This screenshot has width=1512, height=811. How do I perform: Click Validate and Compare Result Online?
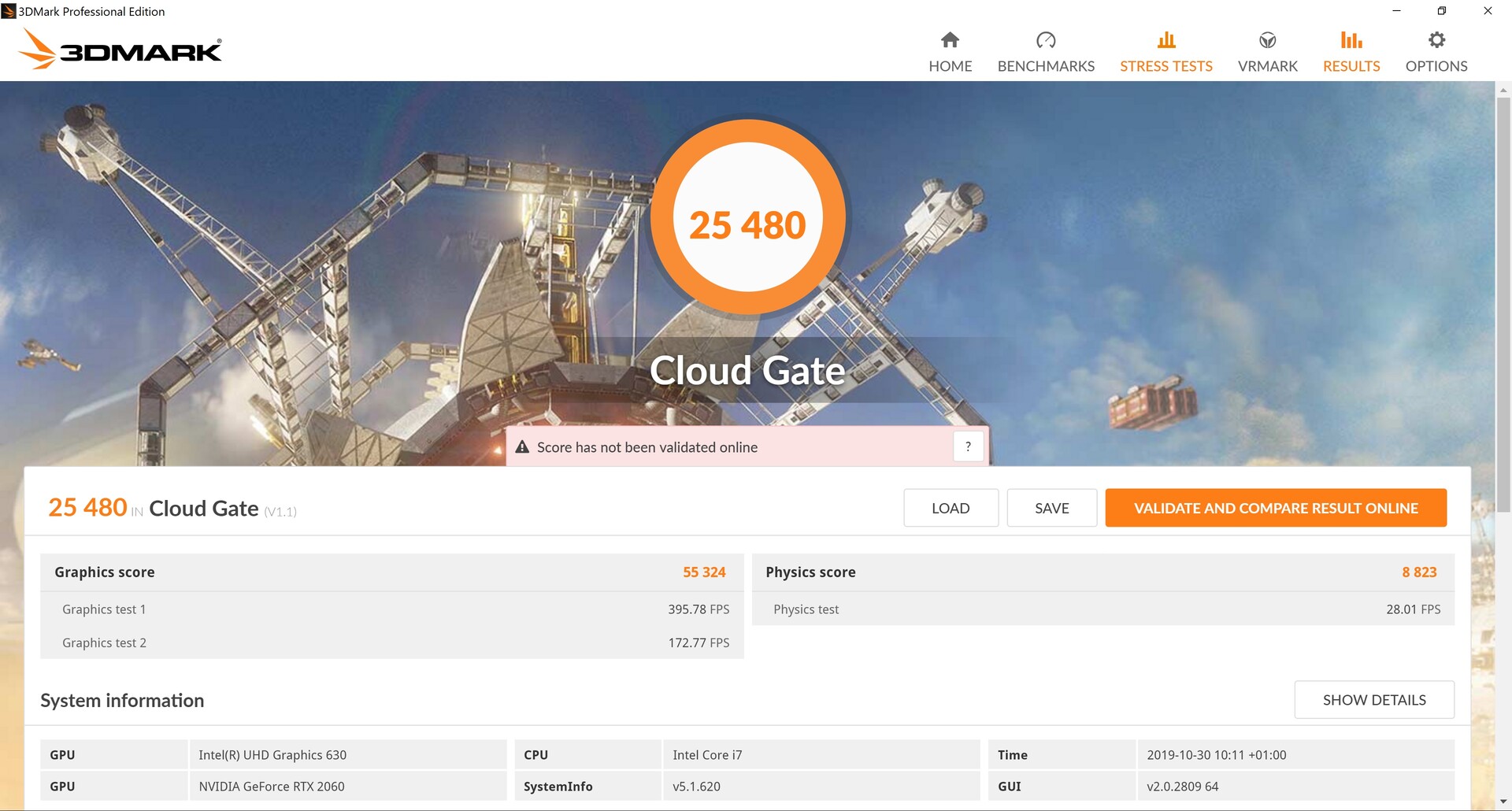tap(1276, 508)
